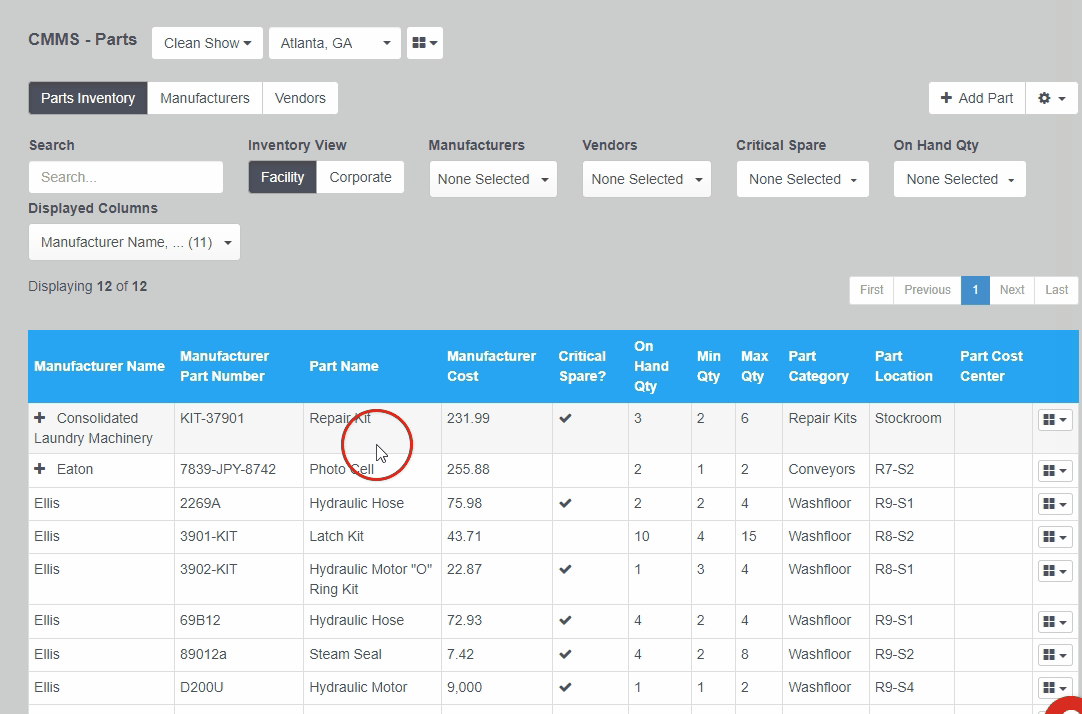Image resolution: width=1082 pixels, height=714 pixels.
Task: Open row actions menu for 69B12
Action: click(x=1055, y=622)
